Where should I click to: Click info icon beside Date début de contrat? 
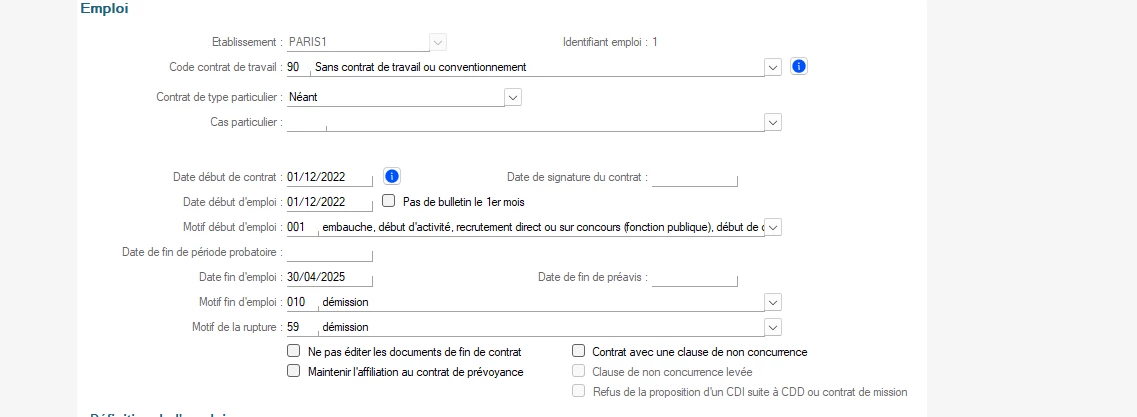[392, 176]
